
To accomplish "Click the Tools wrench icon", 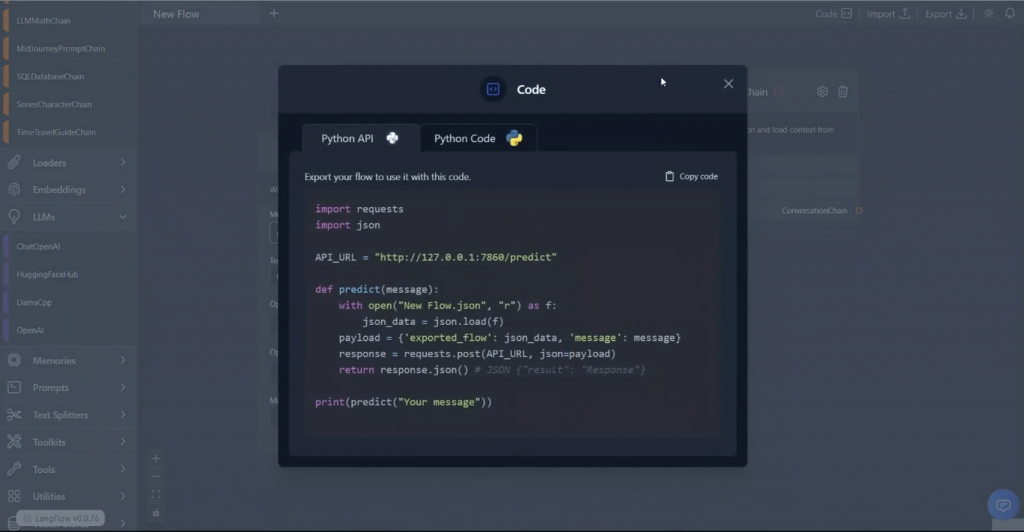I will [14, 469].
